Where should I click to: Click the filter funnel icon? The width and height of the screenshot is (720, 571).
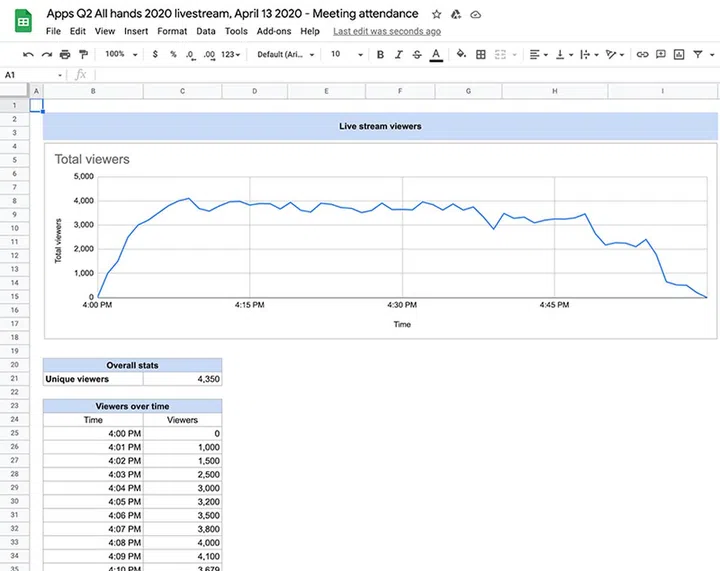[698, 54]
